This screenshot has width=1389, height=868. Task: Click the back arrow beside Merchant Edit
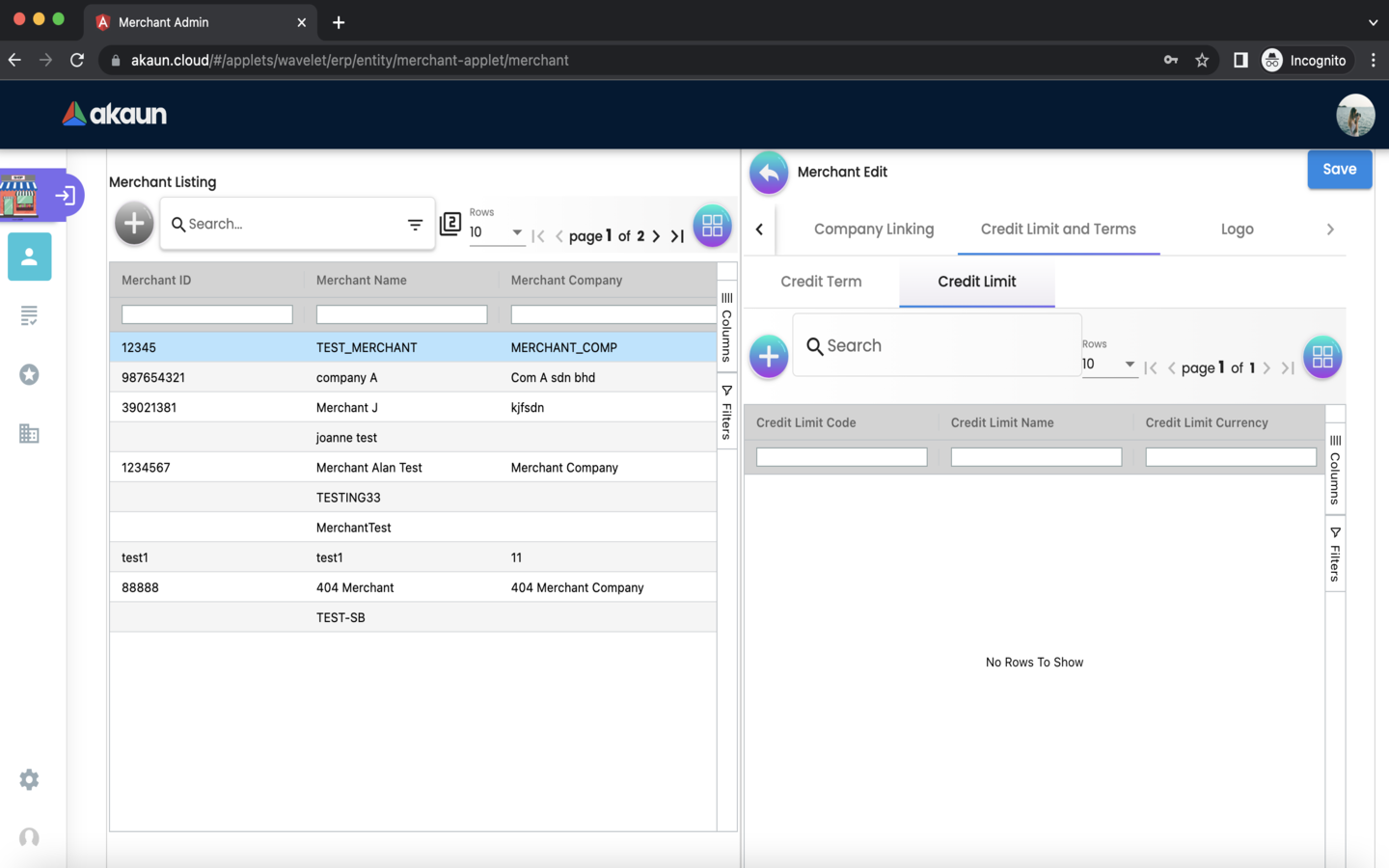[769, 173]
